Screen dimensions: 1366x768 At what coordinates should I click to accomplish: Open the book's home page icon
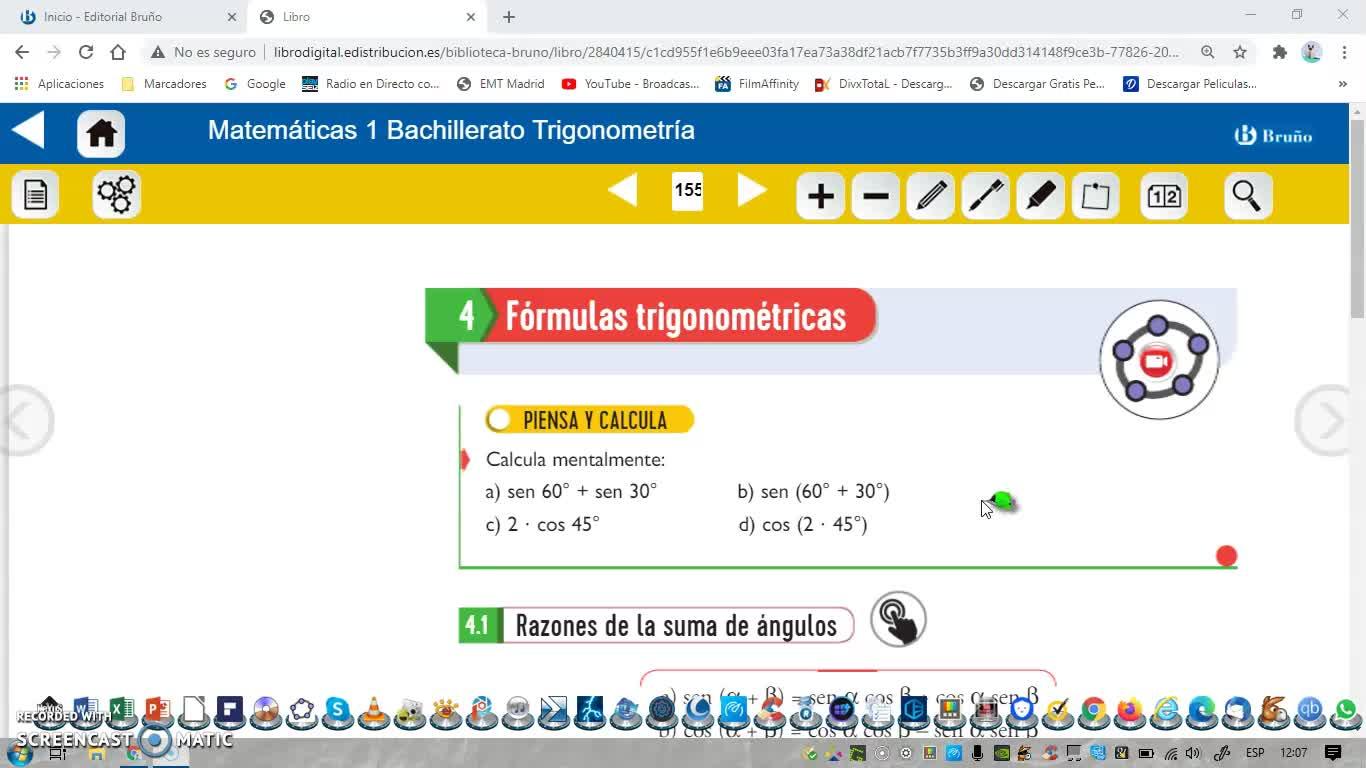(101, 134)
